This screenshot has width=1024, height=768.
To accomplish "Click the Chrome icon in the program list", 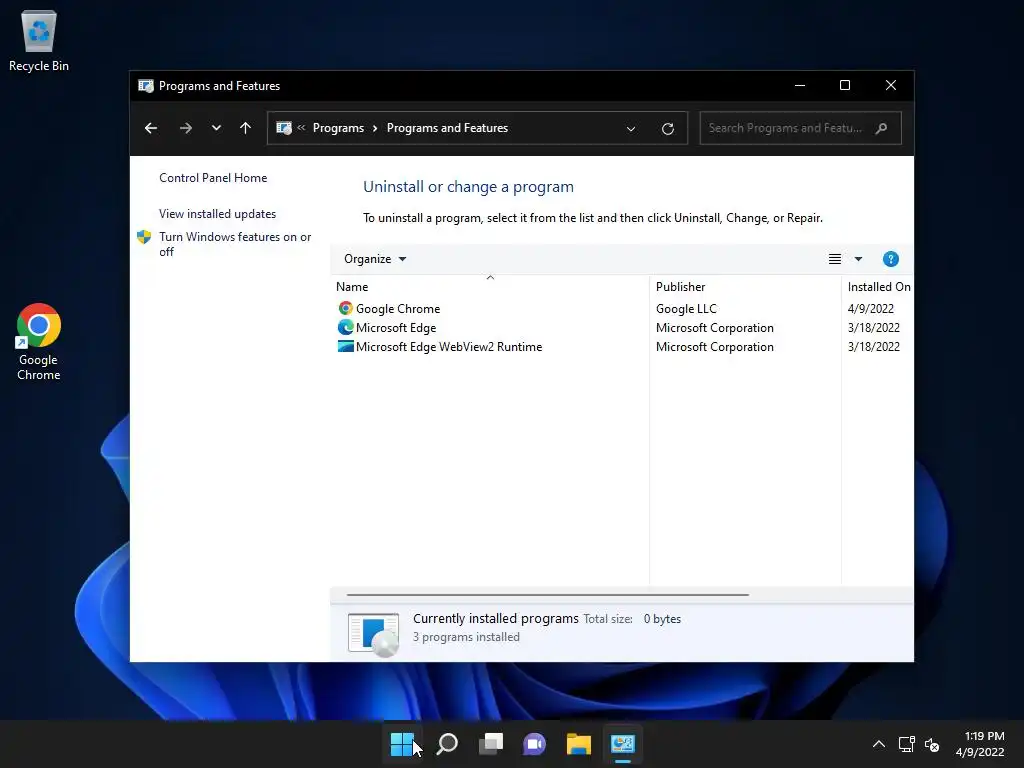I will click(345, 308).
